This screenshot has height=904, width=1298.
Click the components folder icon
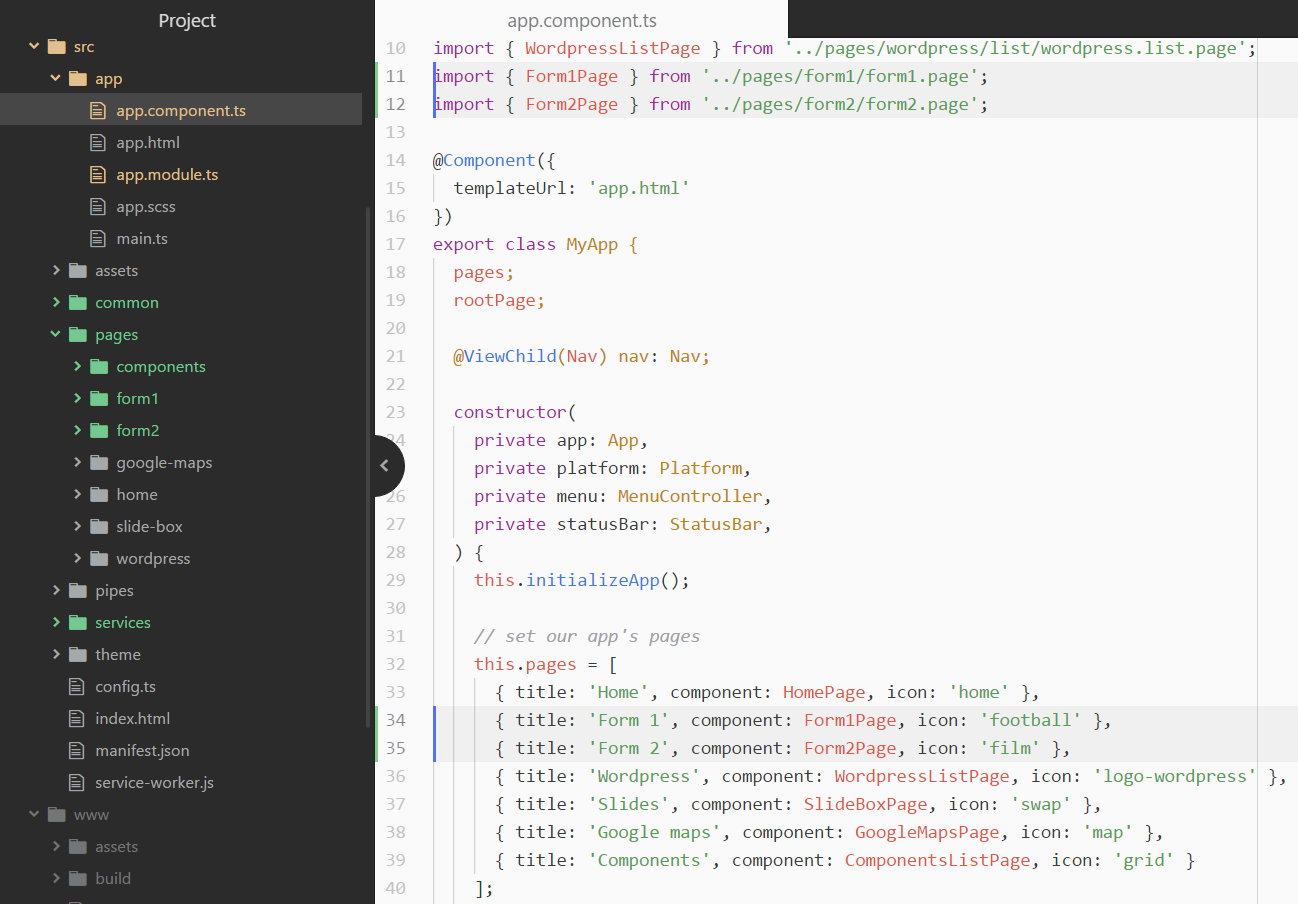(x=99, y=366)
